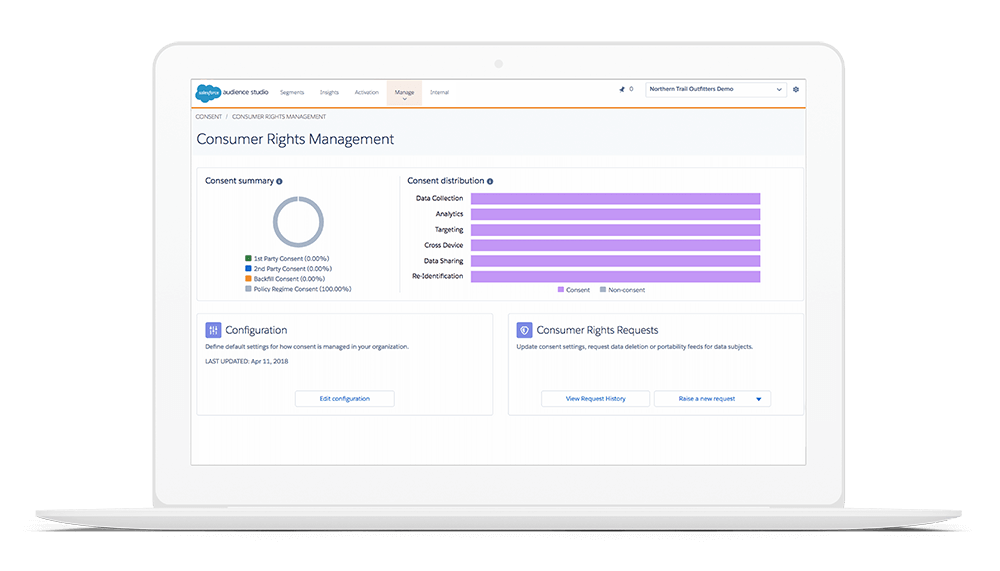Viewport: 1000px width, 571px height.
Task: Click the consent summary donut chart
Action: pos(298,222)
